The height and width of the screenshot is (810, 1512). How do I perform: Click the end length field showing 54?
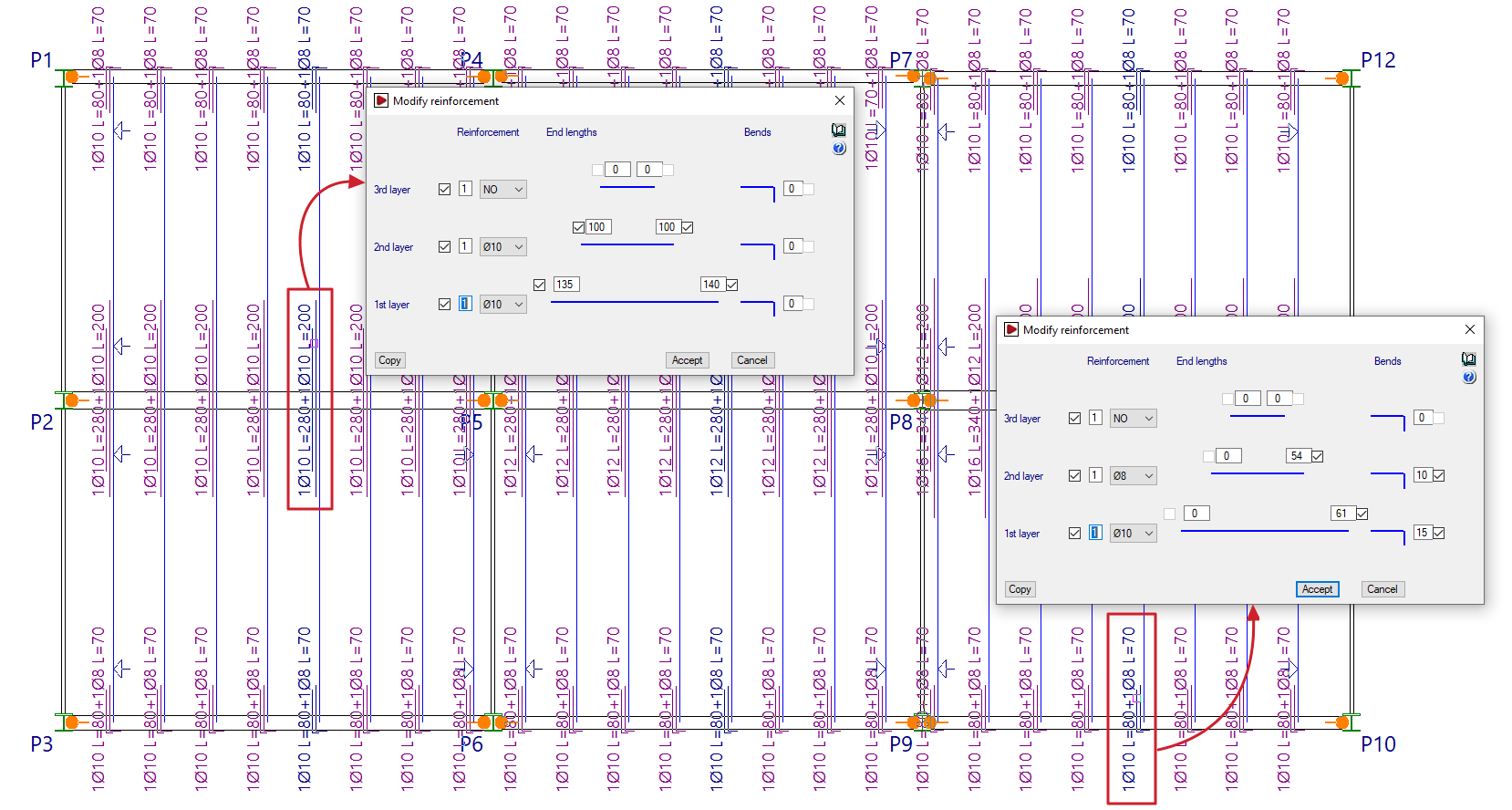pyautogui.click(x=1298, y=456)
